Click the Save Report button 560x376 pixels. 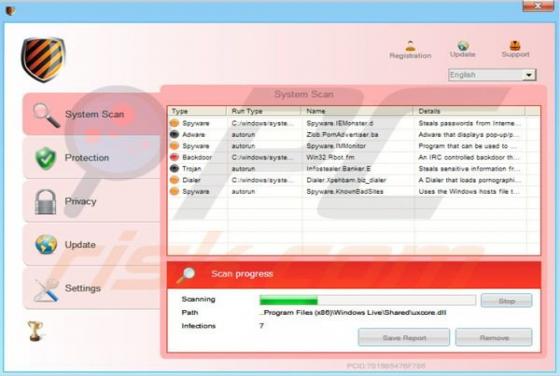(404, 337)
